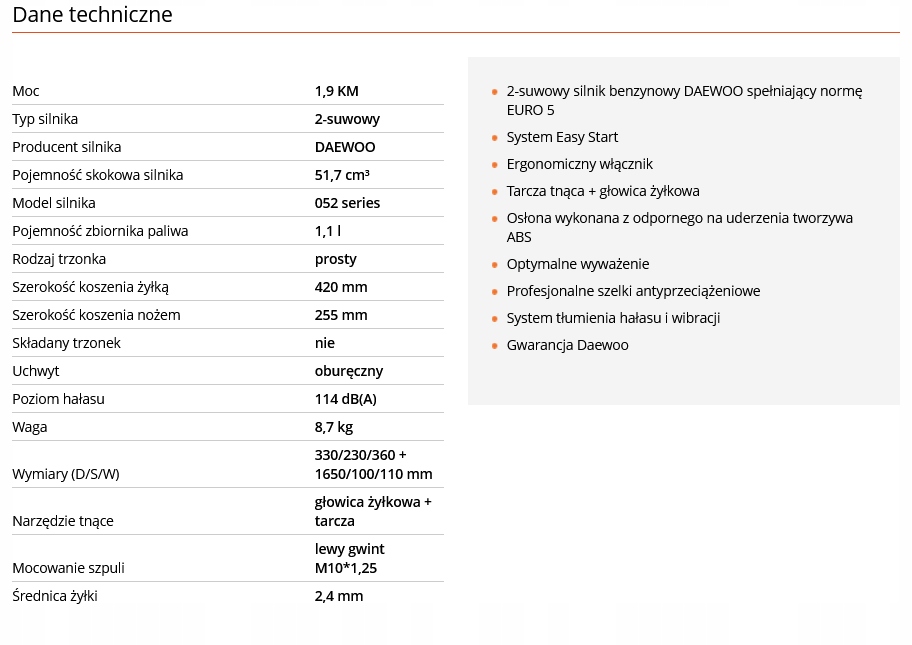Click the orange bullet beside Gwarancja Daewoo
The width and height of the screenshot is (912, 645).
[x=494, y=346]
